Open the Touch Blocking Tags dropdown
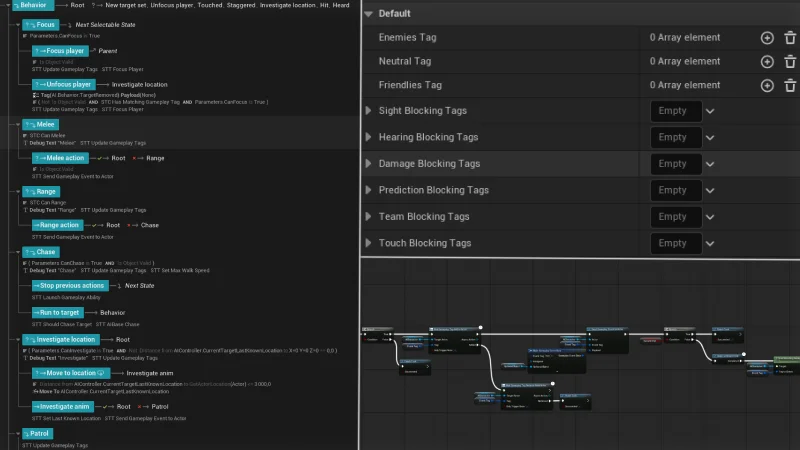This screenshot has width=800, height=450. (x=710, y=243)
